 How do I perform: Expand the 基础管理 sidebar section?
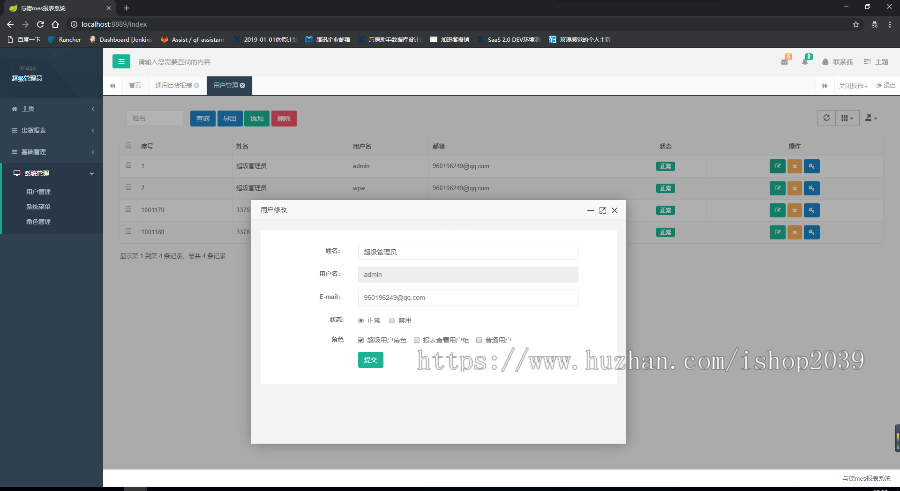[52, 152]
